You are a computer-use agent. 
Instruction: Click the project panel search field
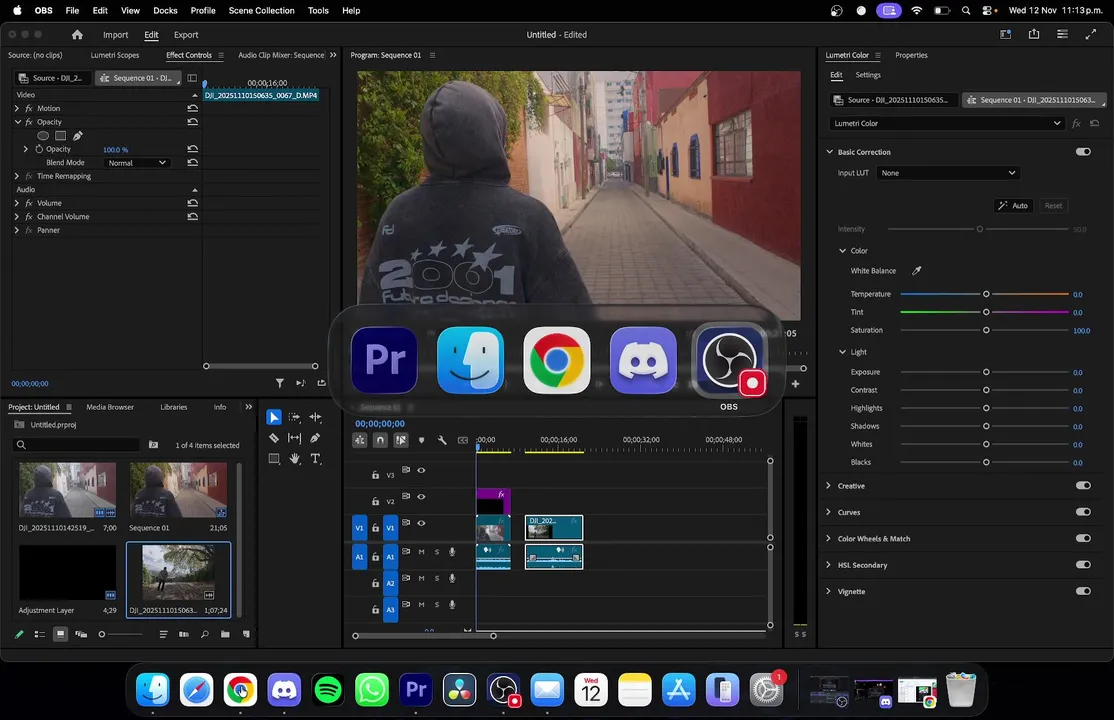point(77,445)
